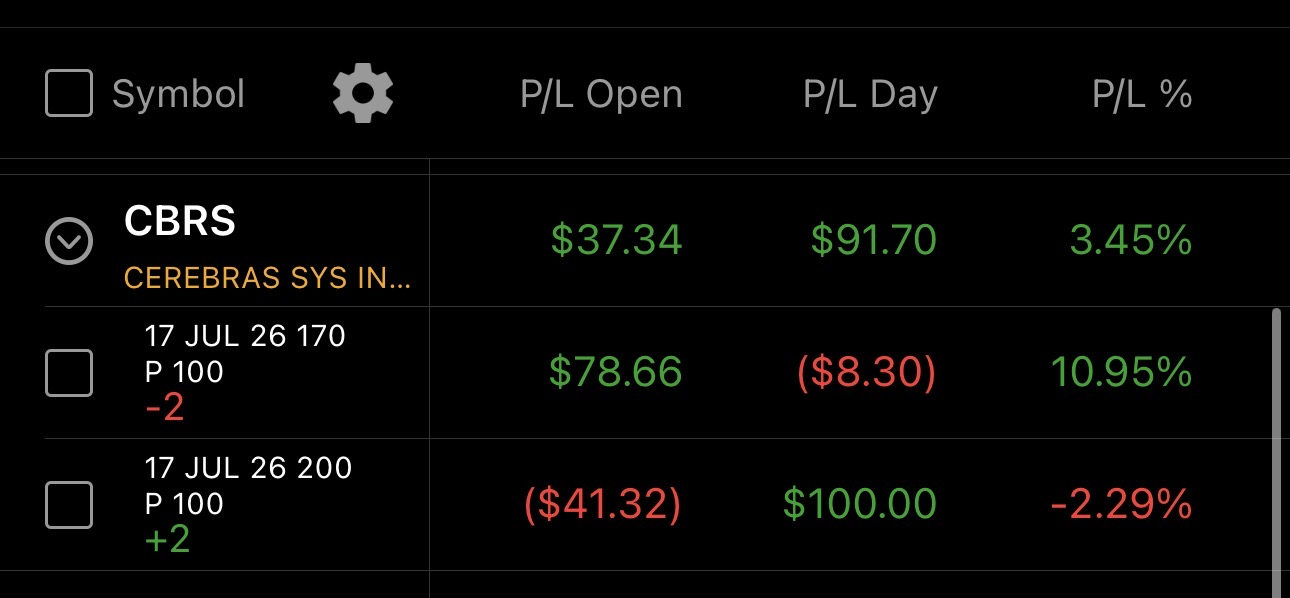Tap the $100.00 P/L Day value
The height and width of the screenshot is (598, 1290).
(x=860, y=504)
